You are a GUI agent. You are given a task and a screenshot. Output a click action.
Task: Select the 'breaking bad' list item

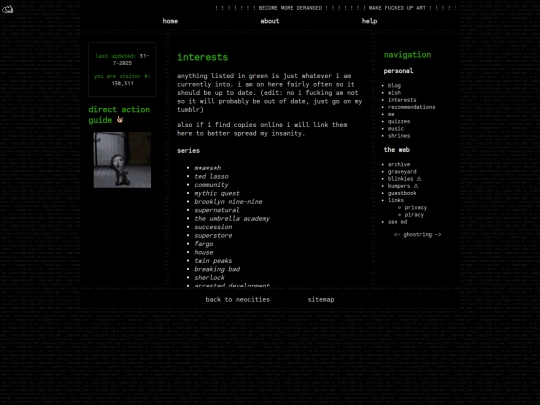point(217,269)
